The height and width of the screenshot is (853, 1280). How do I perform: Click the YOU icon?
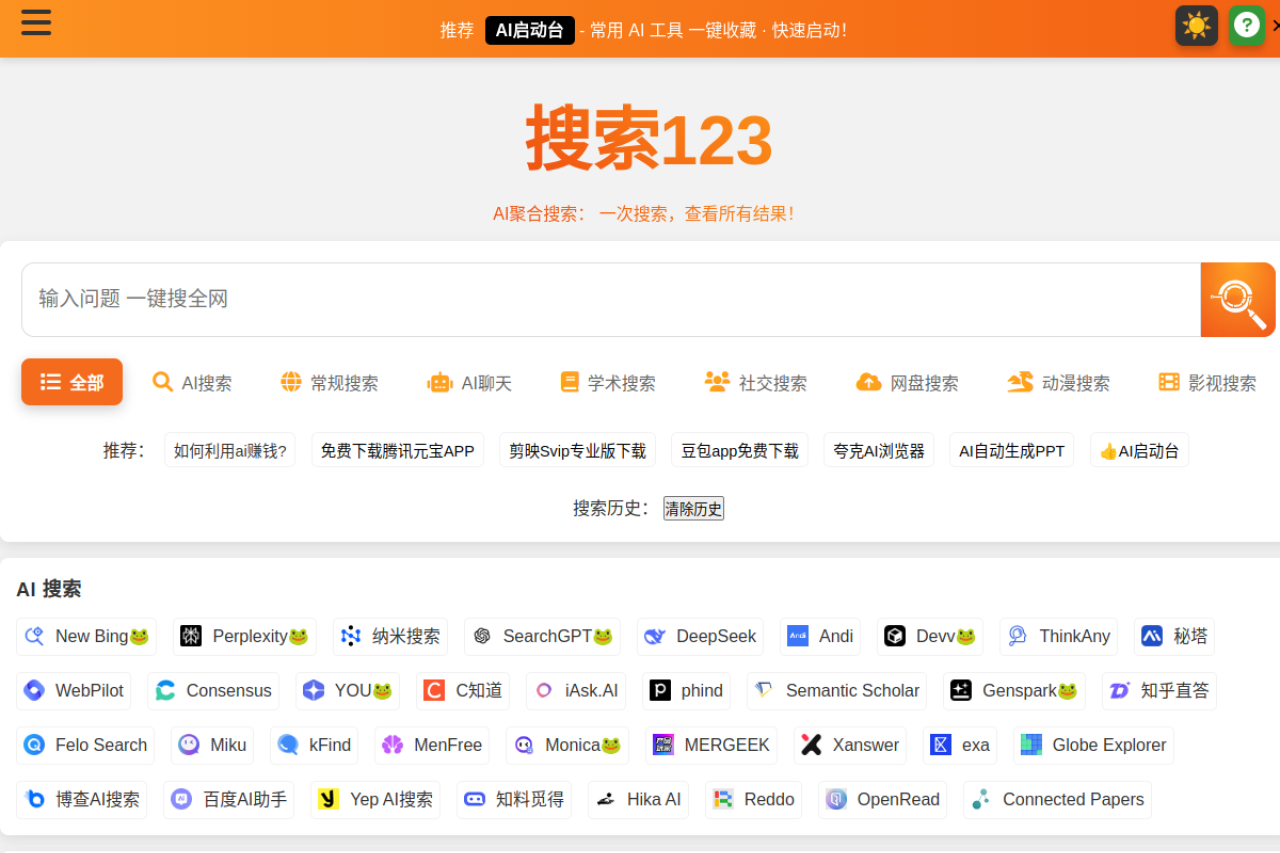[x=314, y=690]
